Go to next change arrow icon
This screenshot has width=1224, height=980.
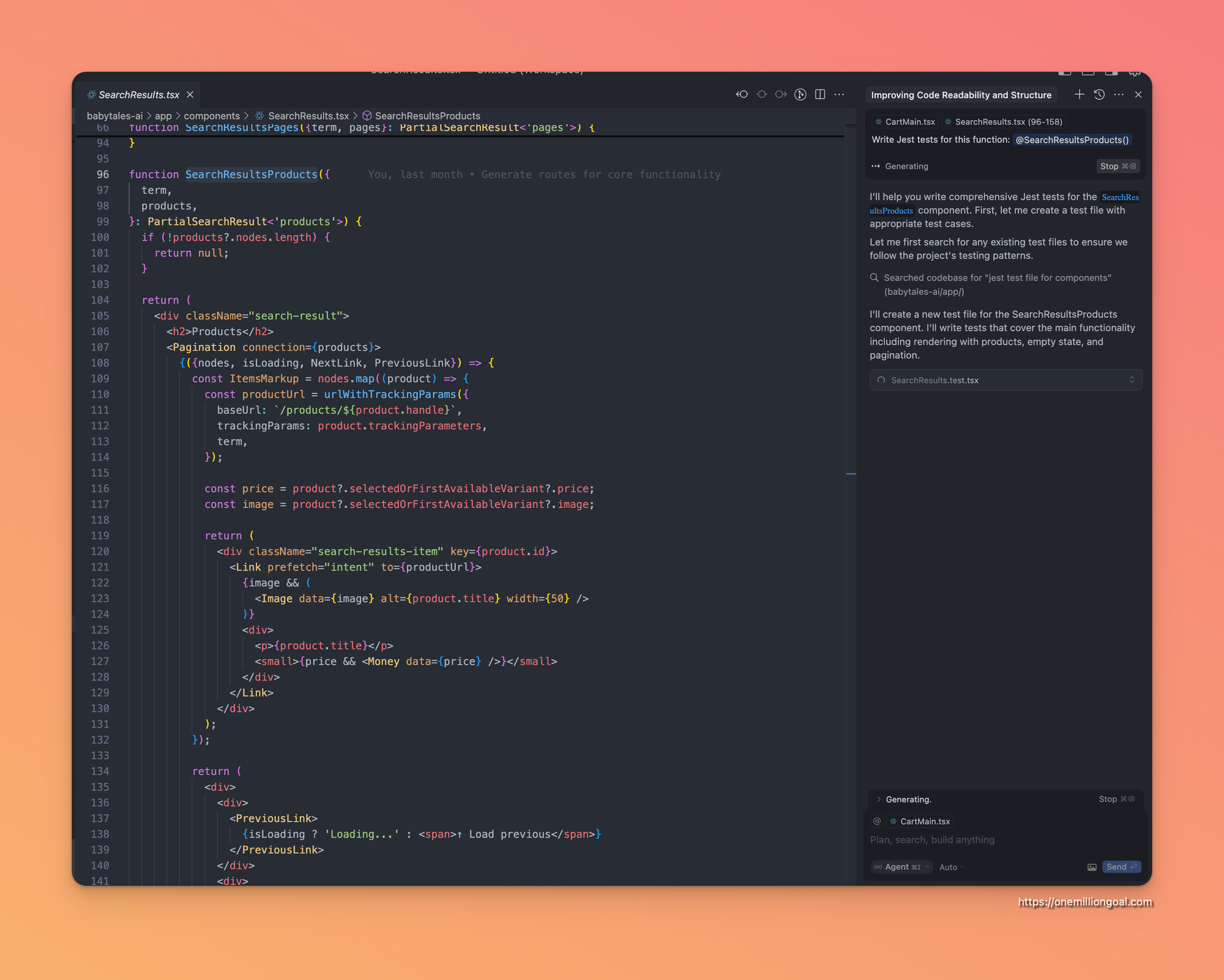[781, 94]
